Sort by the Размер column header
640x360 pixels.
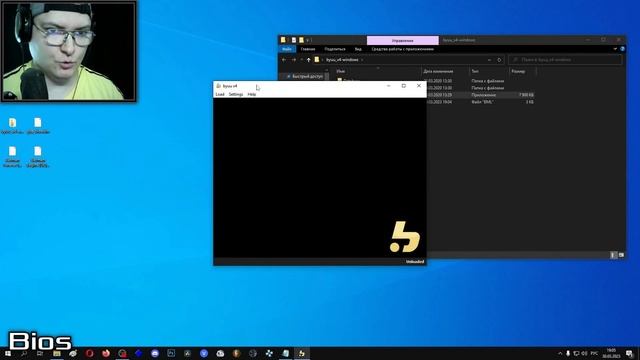coord(518,71)
